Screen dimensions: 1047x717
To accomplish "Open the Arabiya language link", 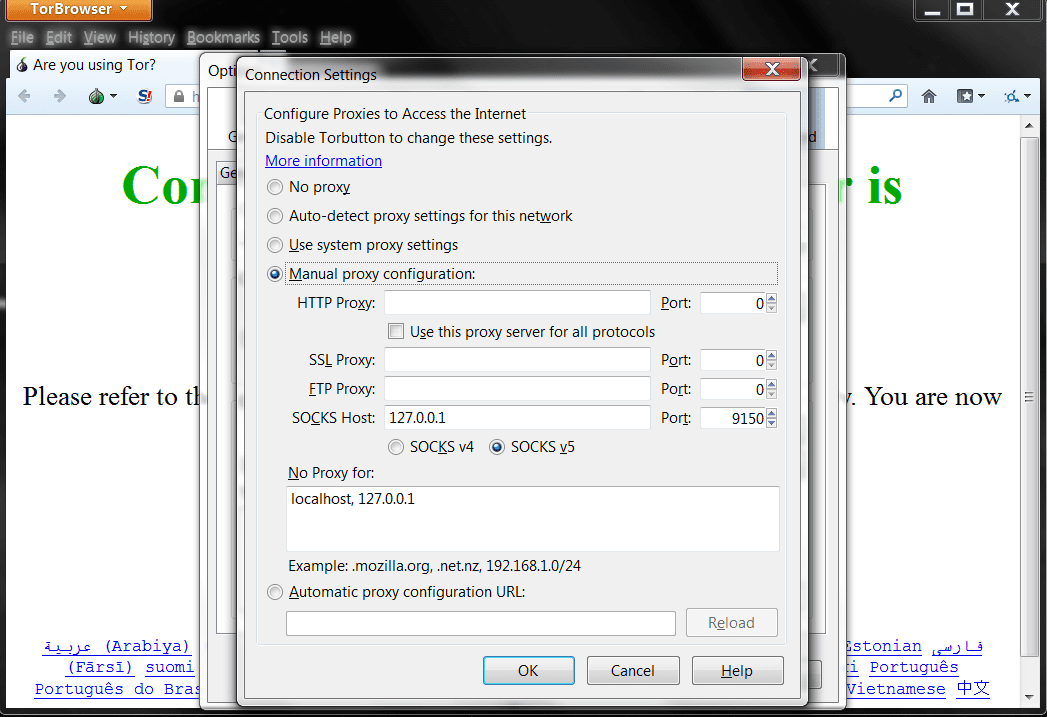I will (x=117, y=646).
